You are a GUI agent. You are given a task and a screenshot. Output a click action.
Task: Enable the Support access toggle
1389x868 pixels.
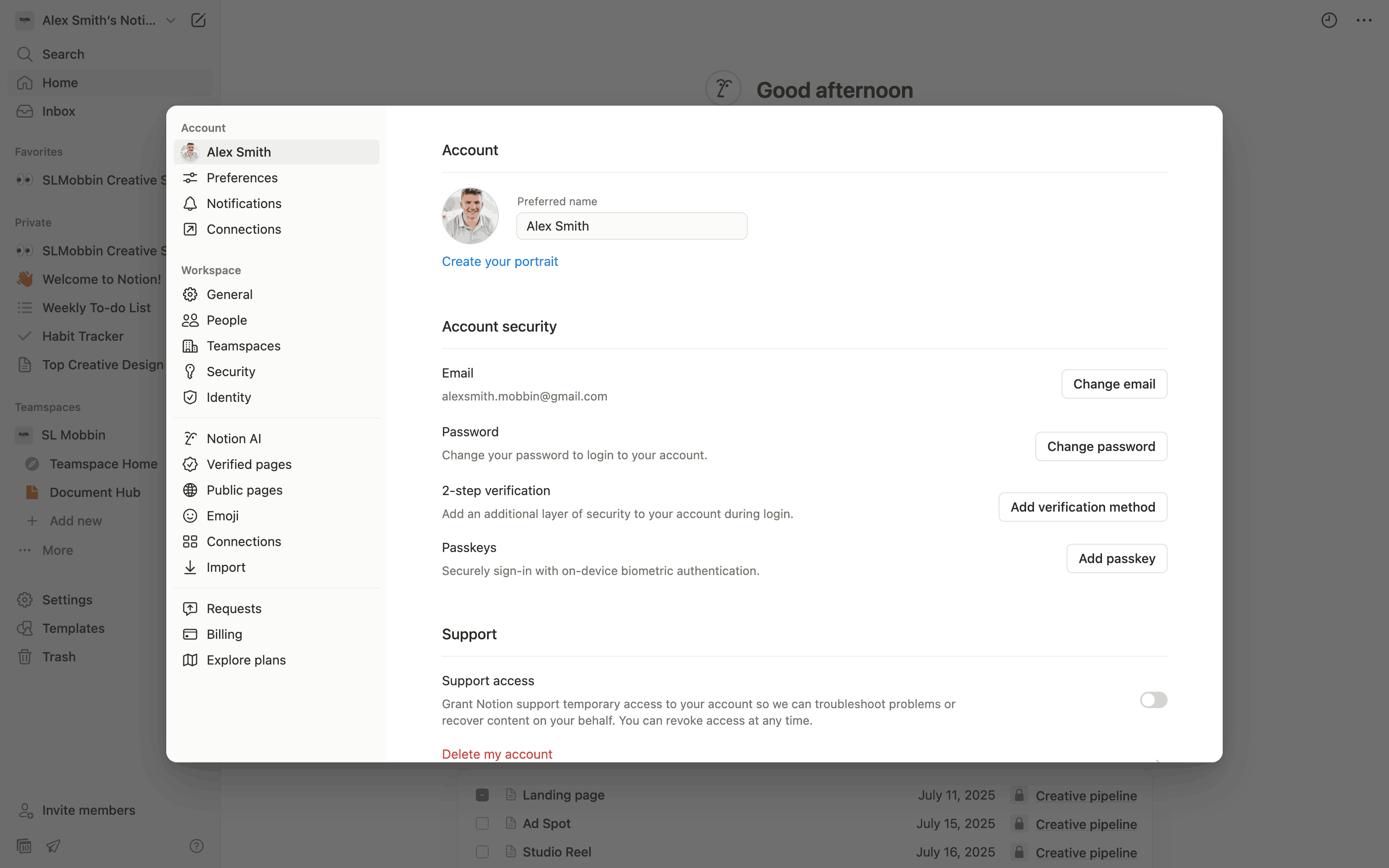pos(1153,700)
